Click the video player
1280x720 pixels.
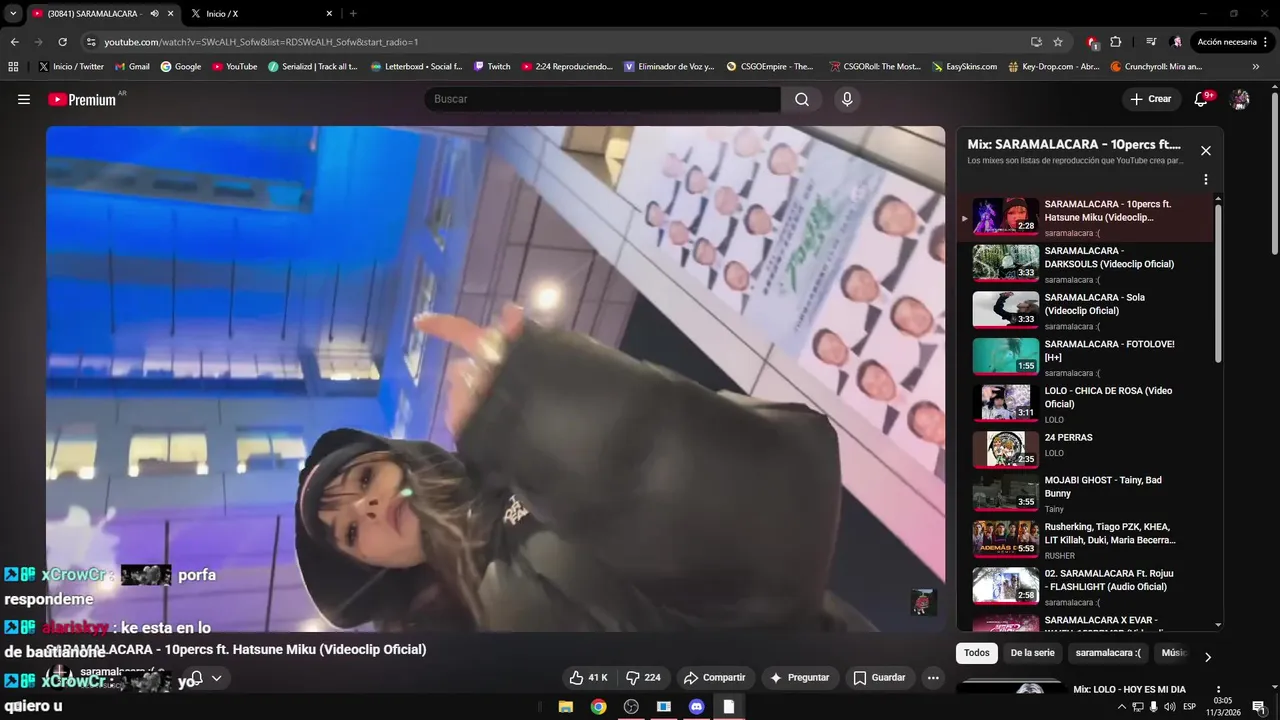click(495, 378)
